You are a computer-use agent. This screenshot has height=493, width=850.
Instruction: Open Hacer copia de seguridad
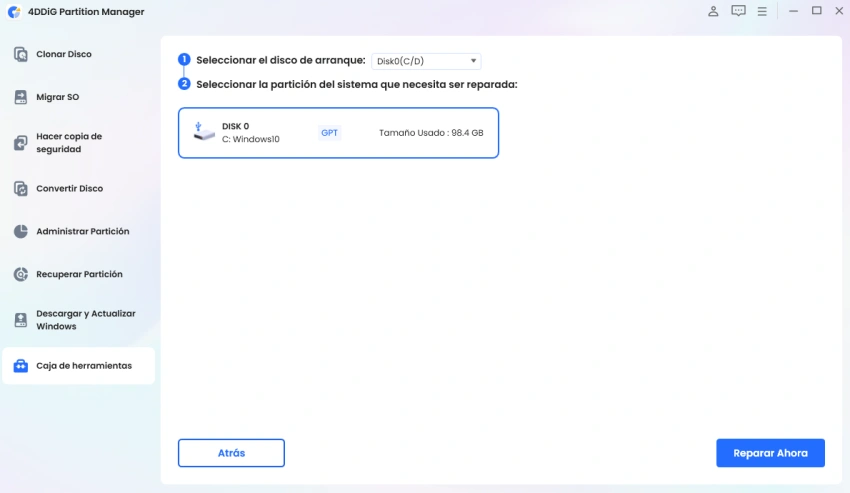click(x=79, y=143)
